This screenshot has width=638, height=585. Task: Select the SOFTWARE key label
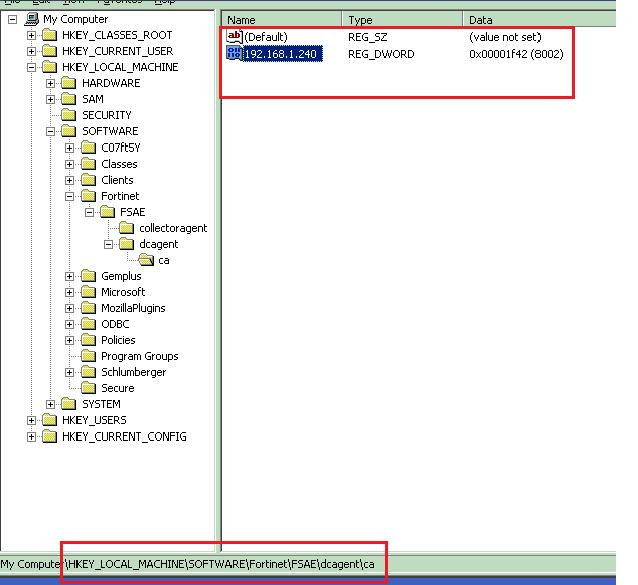click(110, 131)
